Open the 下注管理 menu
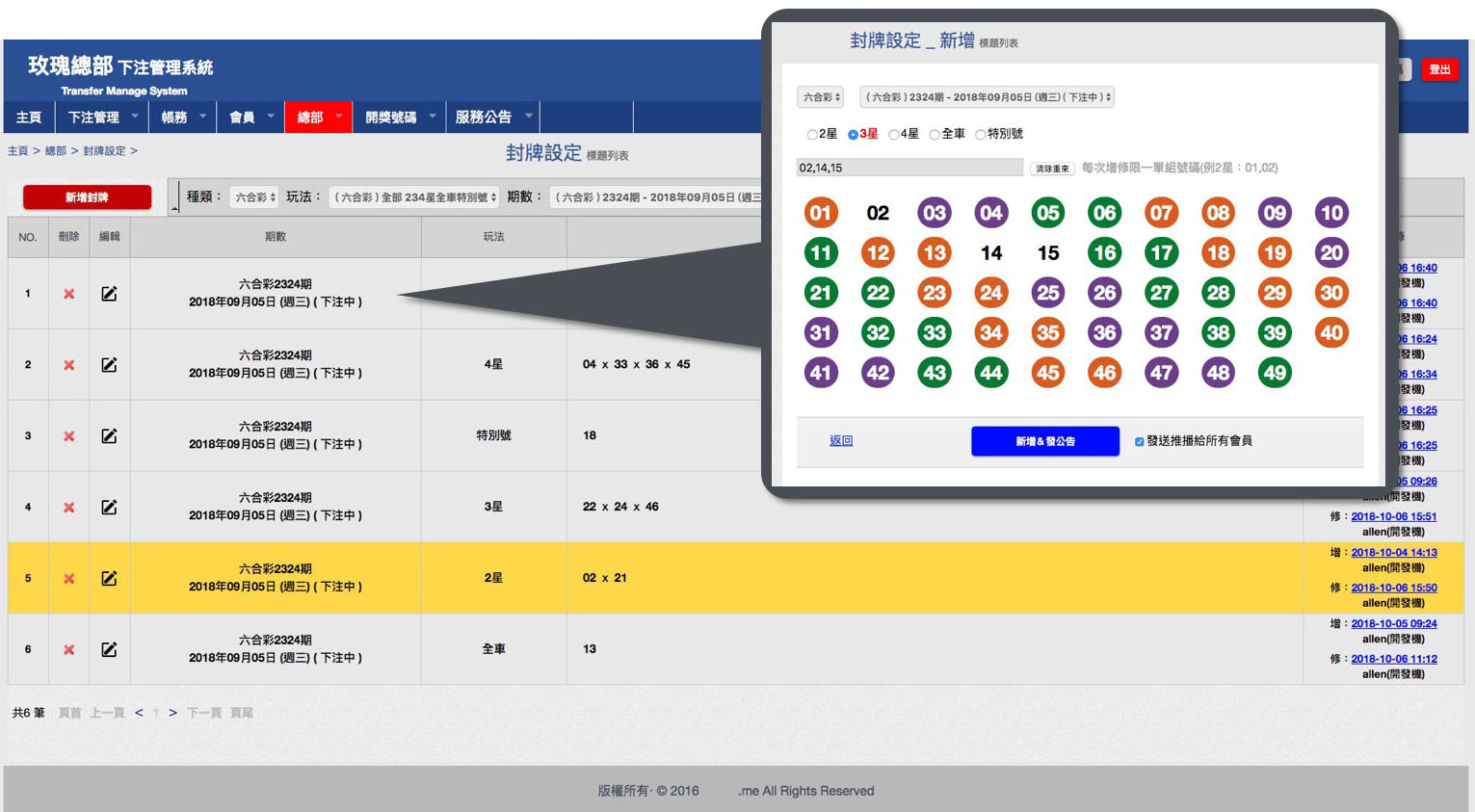This screenshot has height=812, width=1475. [x=103, y=118]
